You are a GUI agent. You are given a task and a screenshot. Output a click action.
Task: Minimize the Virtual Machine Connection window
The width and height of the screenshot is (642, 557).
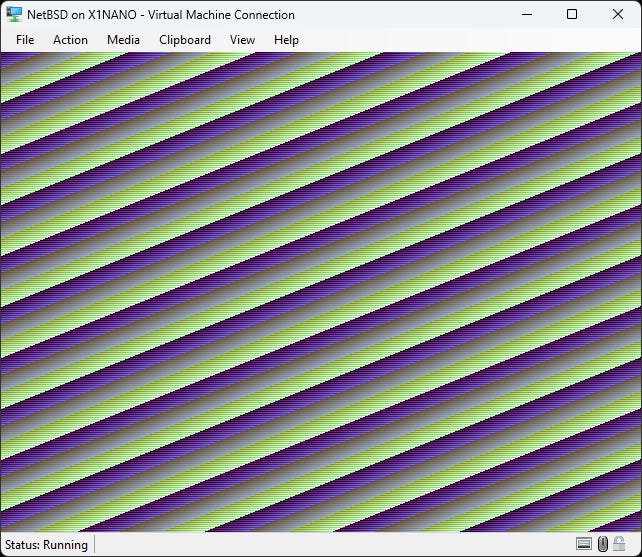coord(527,14)
